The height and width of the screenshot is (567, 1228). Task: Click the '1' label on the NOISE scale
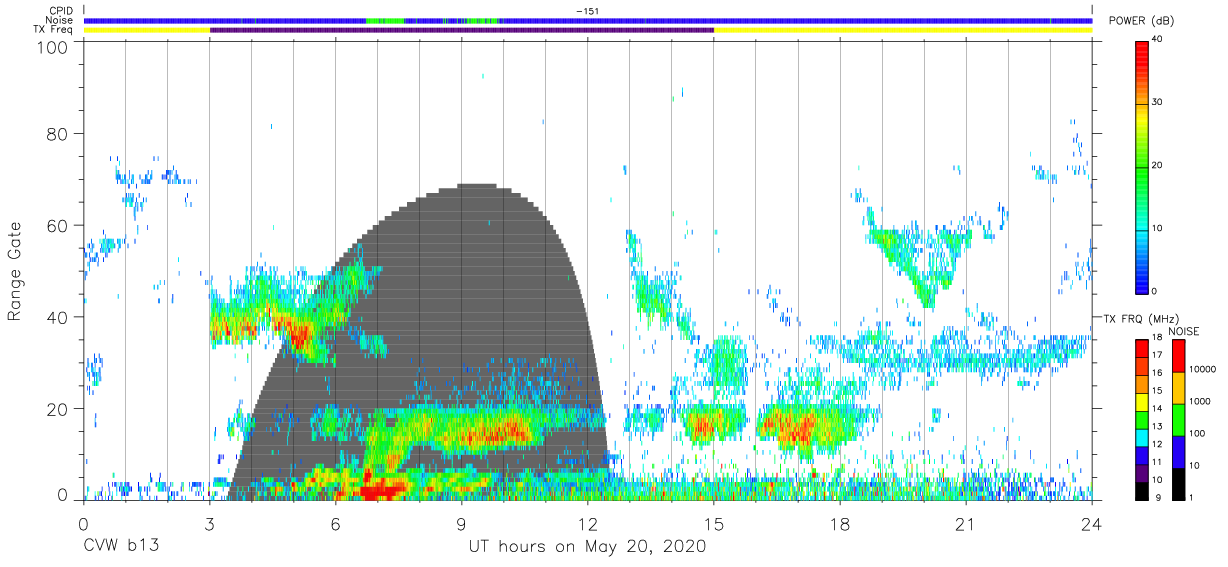coord(1192,498)
